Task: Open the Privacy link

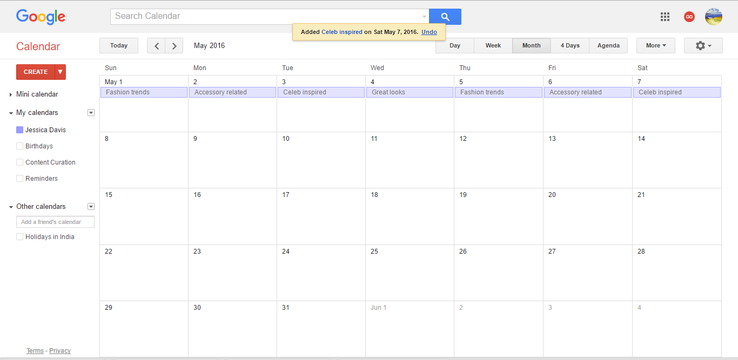Action: [x=60, y=351]
